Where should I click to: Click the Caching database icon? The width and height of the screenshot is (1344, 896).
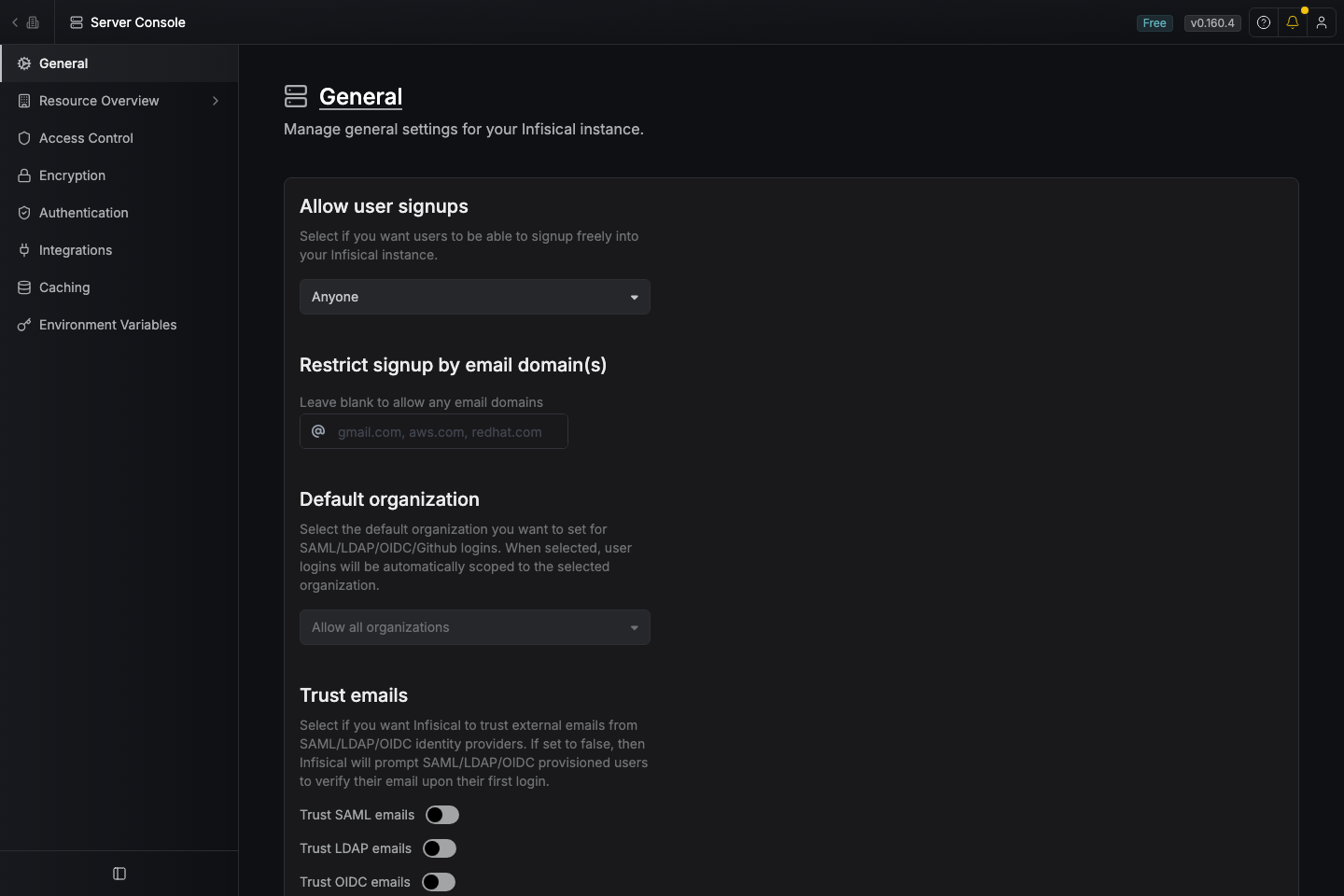(24, 287)
